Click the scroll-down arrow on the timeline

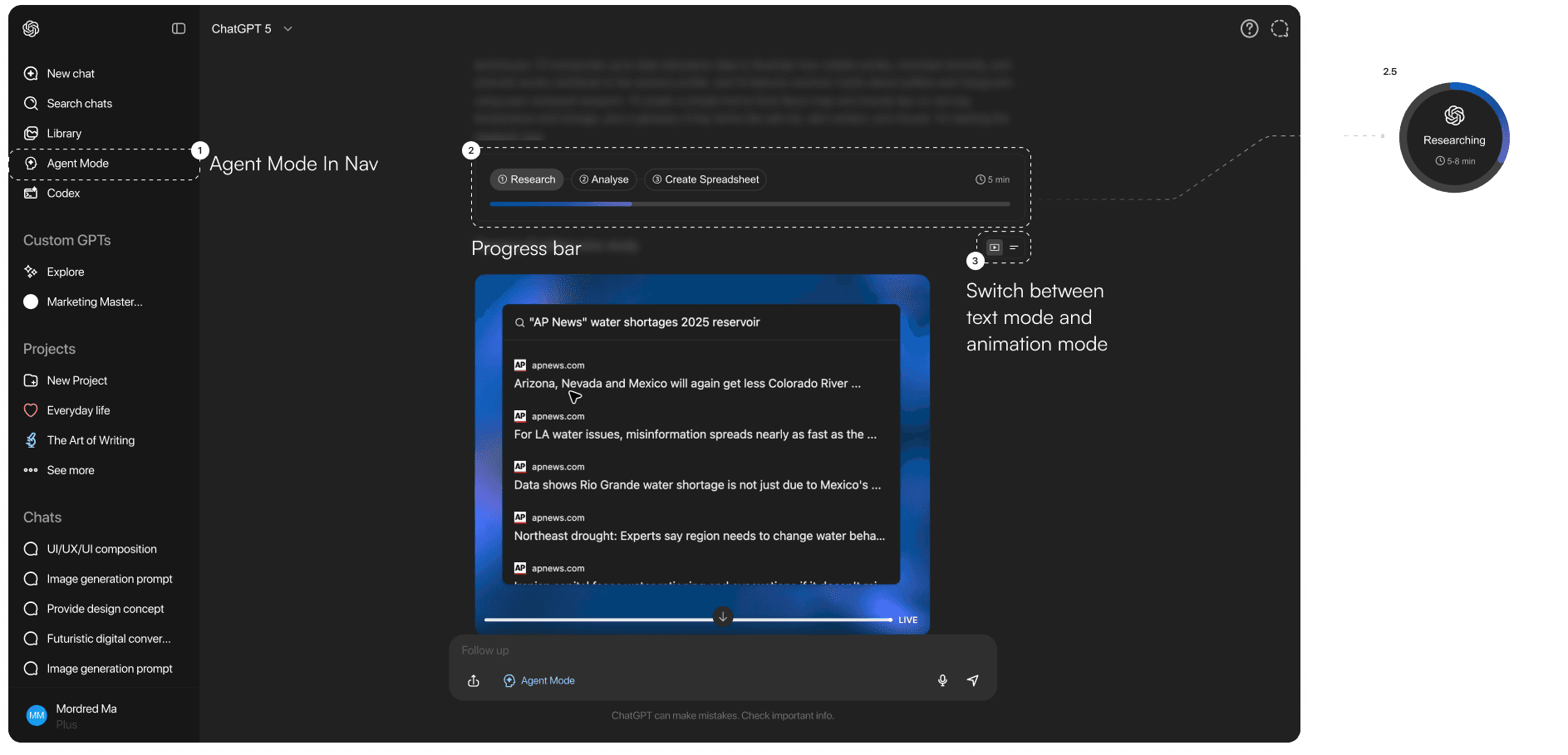tap(723, 617)
